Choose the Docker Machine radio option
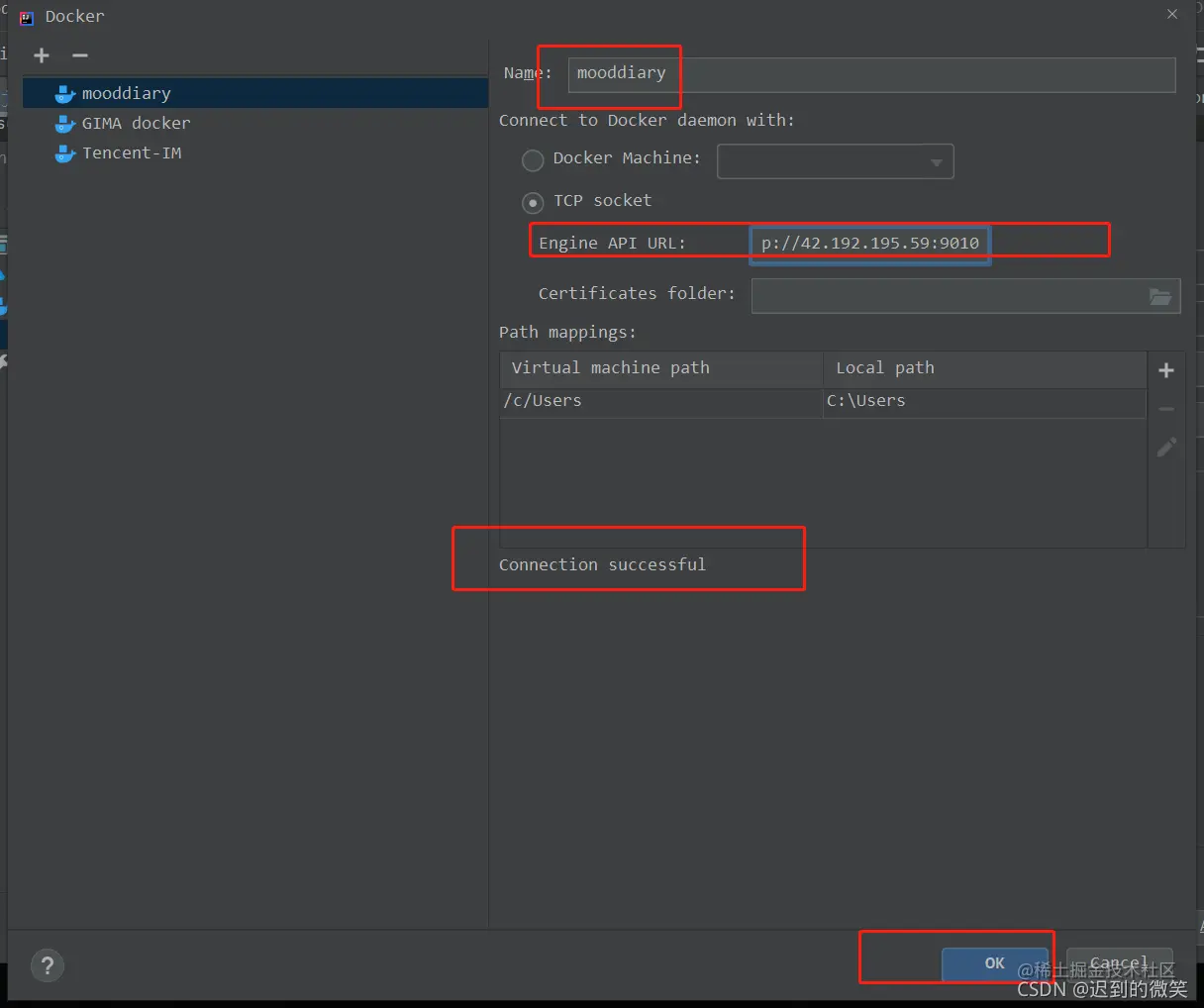The width and height of the screenshot is (1204, 1008). [533, 159]
